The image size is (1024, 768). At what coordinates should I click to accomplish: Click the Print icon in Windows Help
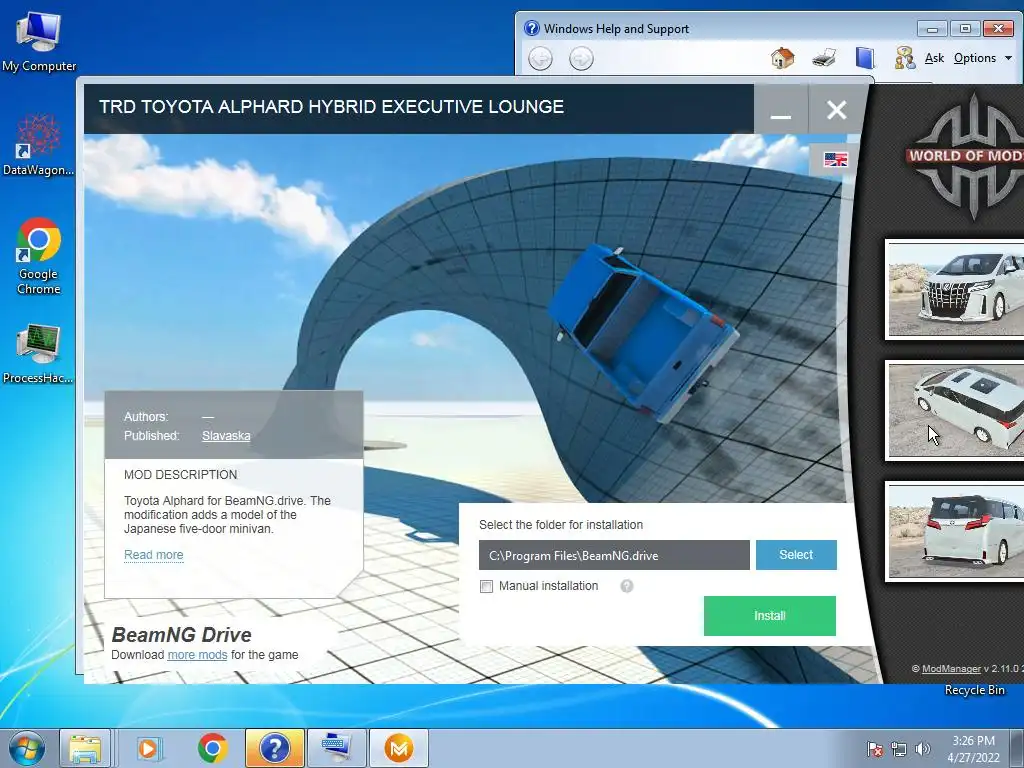[x=824, y=58]
